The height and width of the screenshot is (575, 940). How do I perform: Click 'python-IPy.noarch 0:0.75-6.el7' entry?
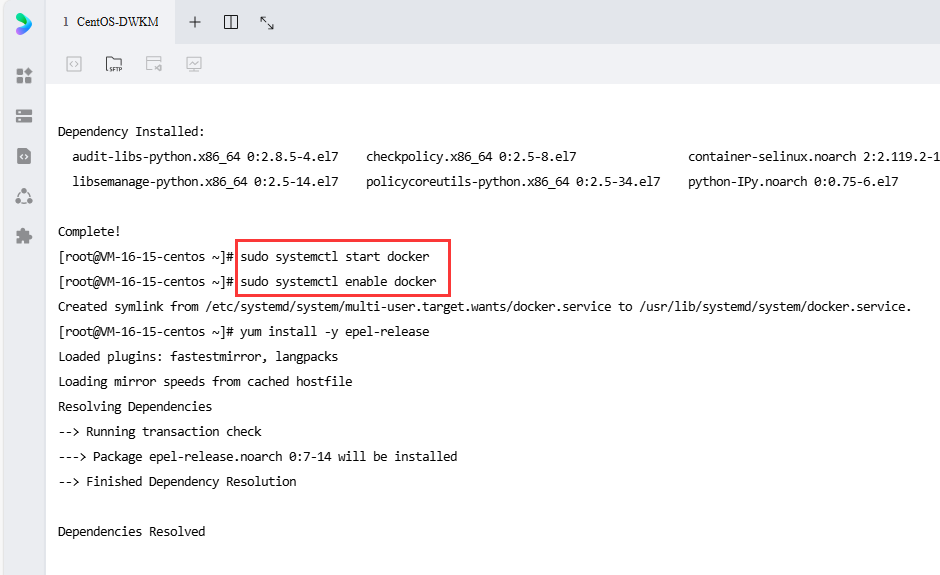pos(793,182)
